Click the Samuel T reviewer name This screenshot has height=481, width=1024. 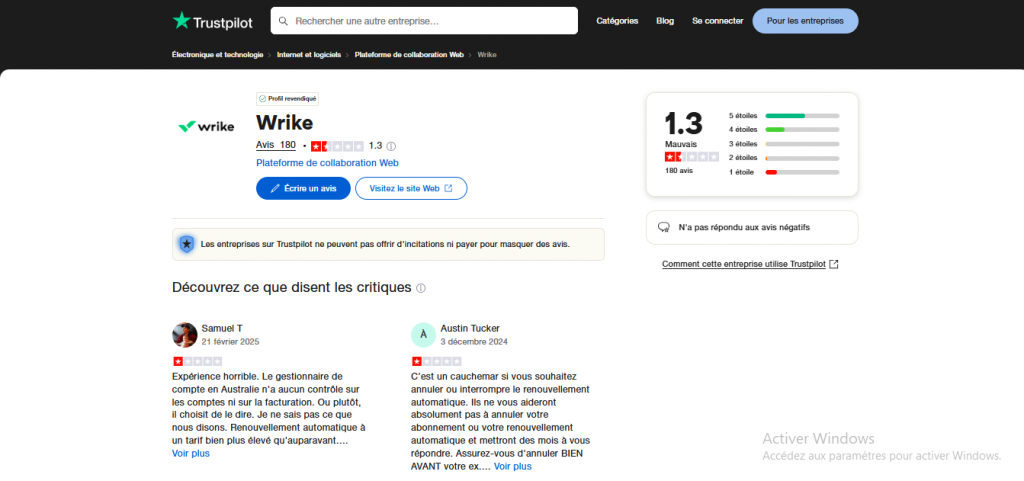coord(222,328)
